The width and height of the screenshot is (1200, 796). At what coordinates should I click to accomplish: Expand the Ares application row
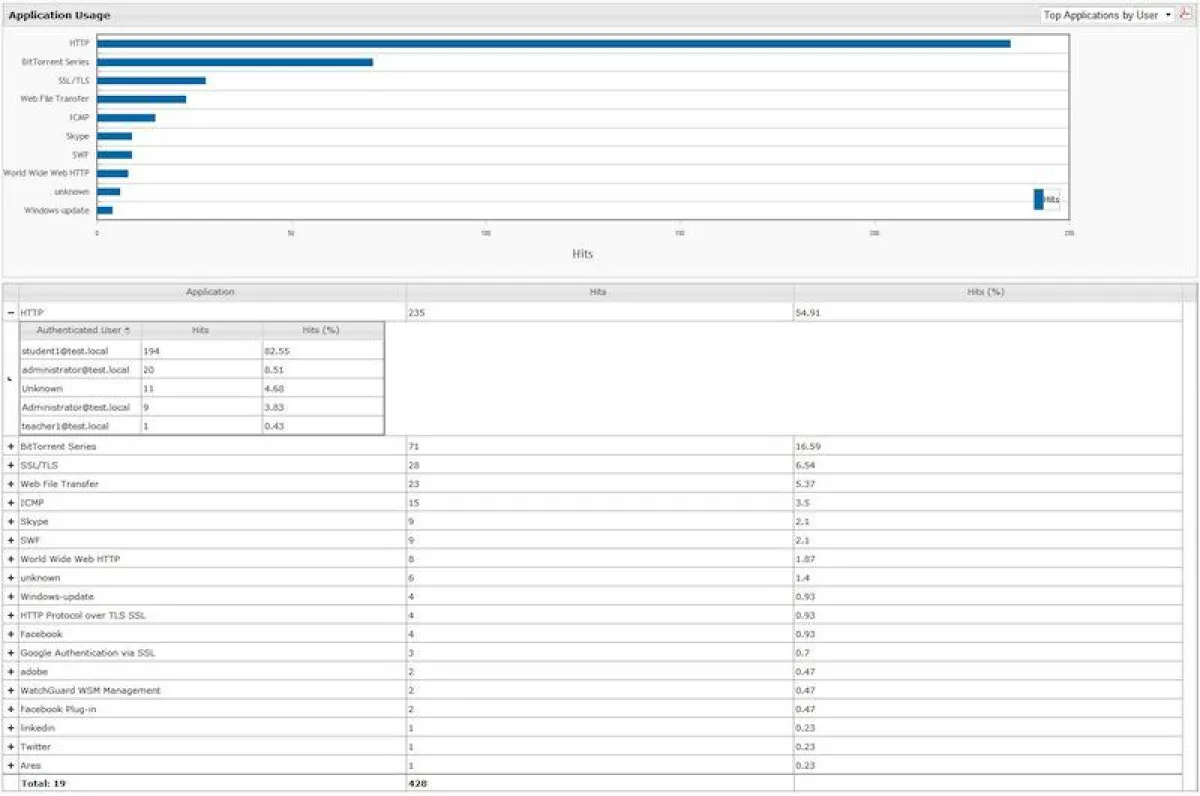click(x=9, y=765)
